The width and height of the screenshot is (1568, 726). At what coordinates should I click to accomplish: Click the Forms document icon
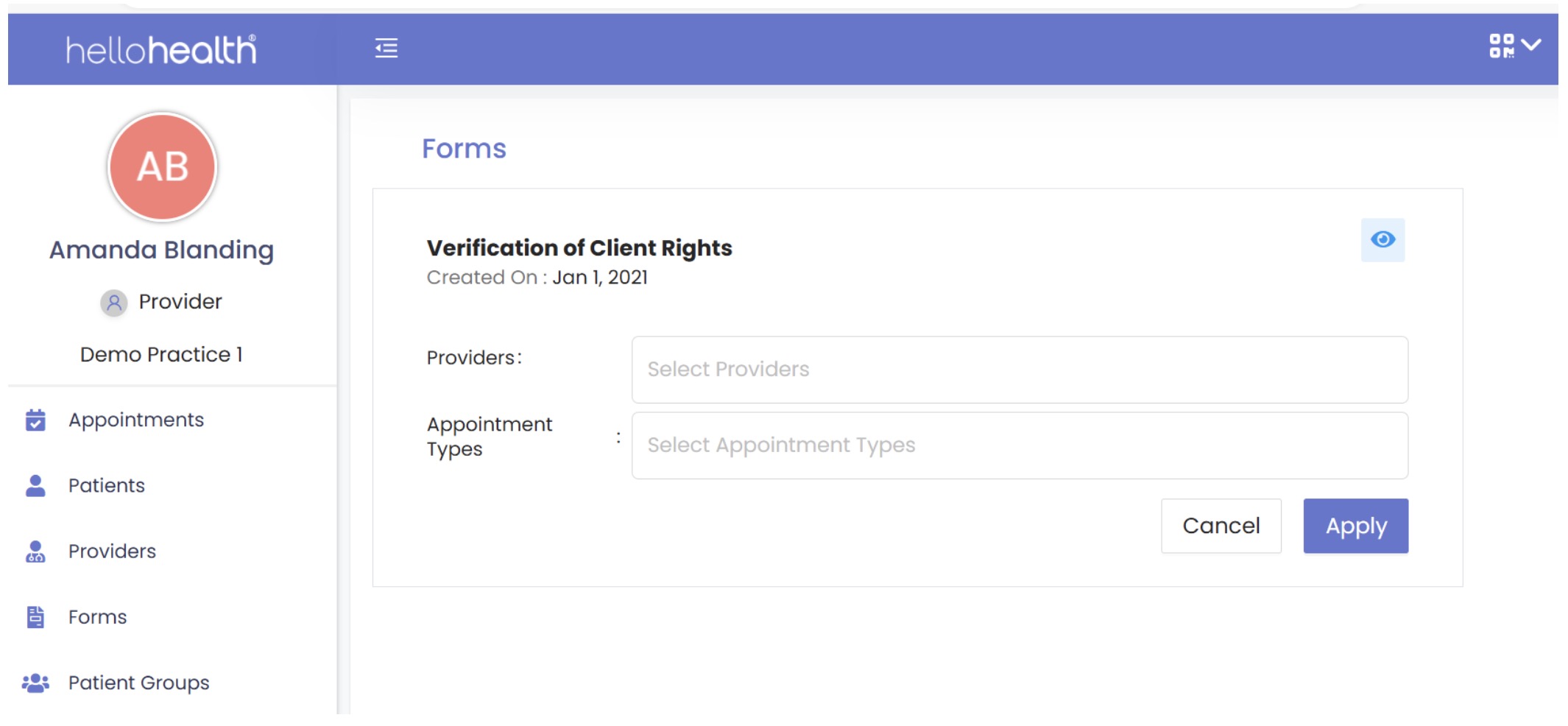point(35,617)
